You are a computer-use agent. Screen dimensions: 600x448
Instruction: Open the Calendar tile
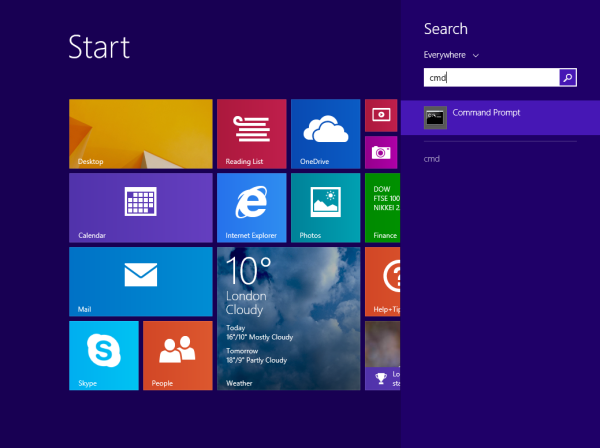[x=141, y=208]
